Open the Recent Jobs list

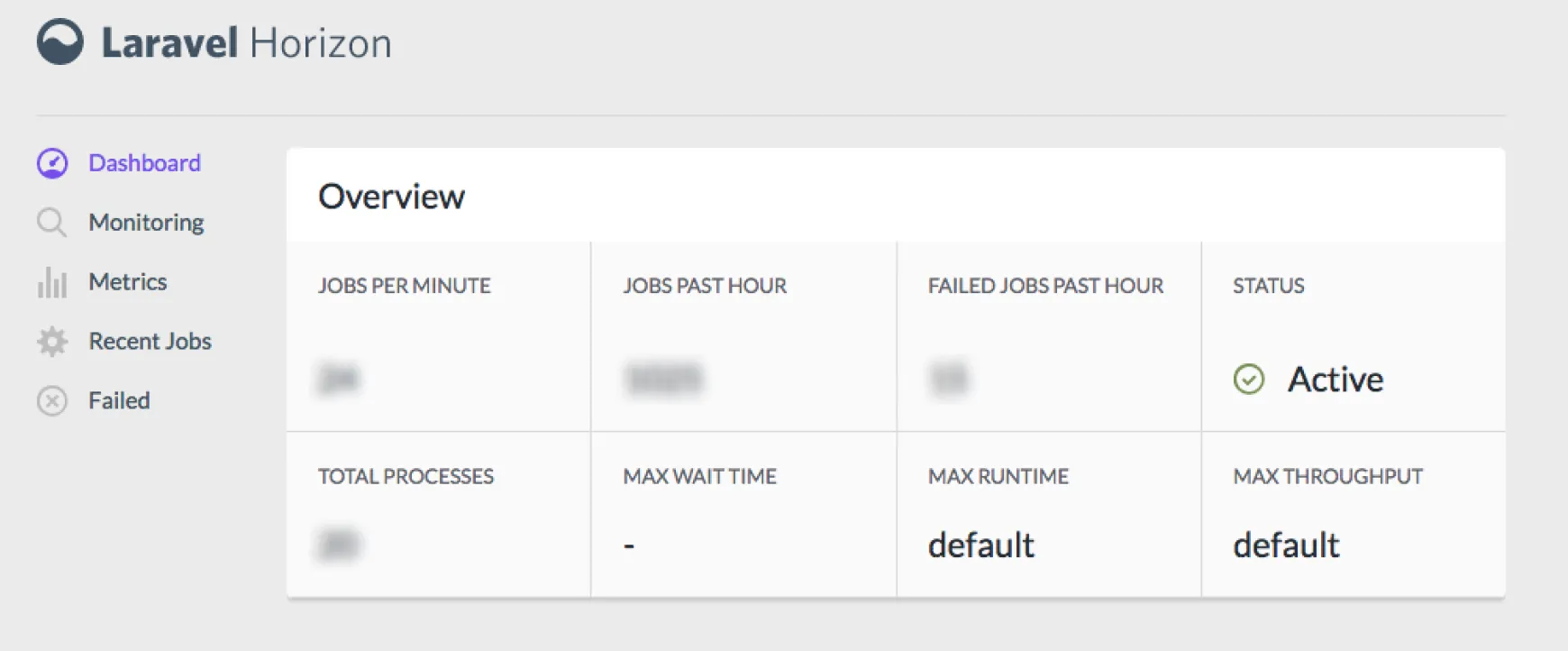coord(150,341)
